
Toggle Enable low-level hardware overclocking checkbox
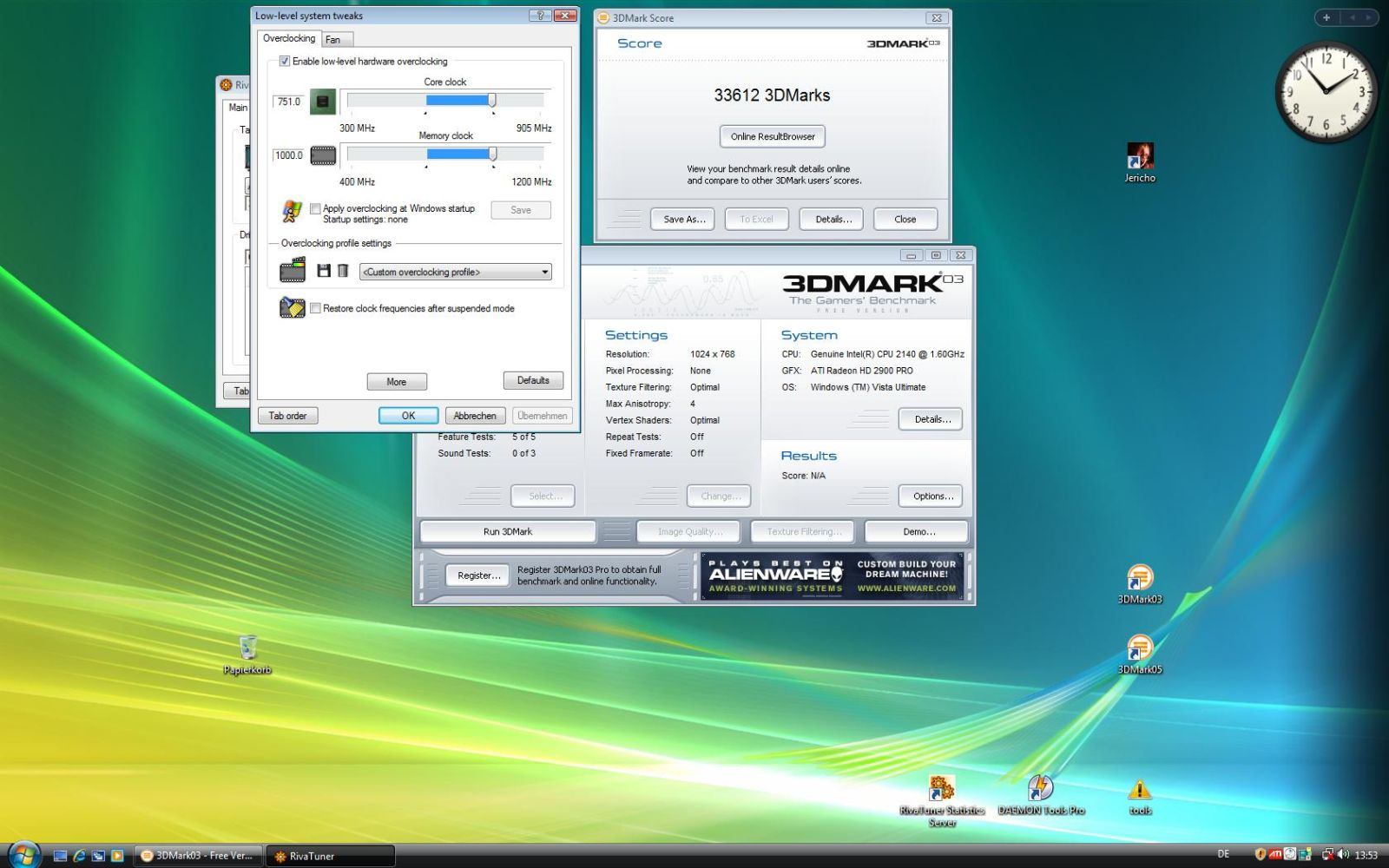(x=284, y=62)
